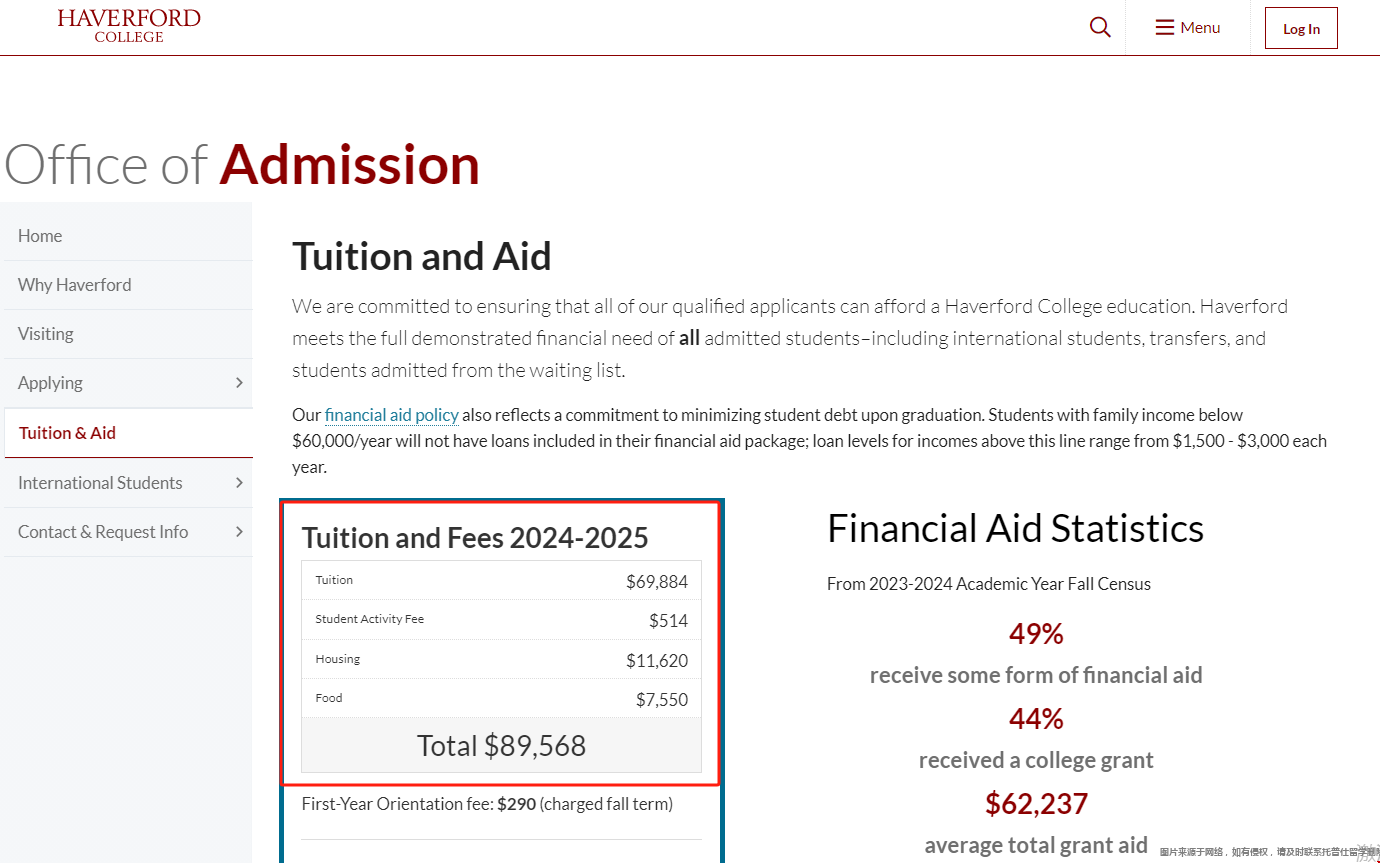Open the Applying sidebar link
The width and height of the screenshot is (1380, 863).
pos(50,383)
